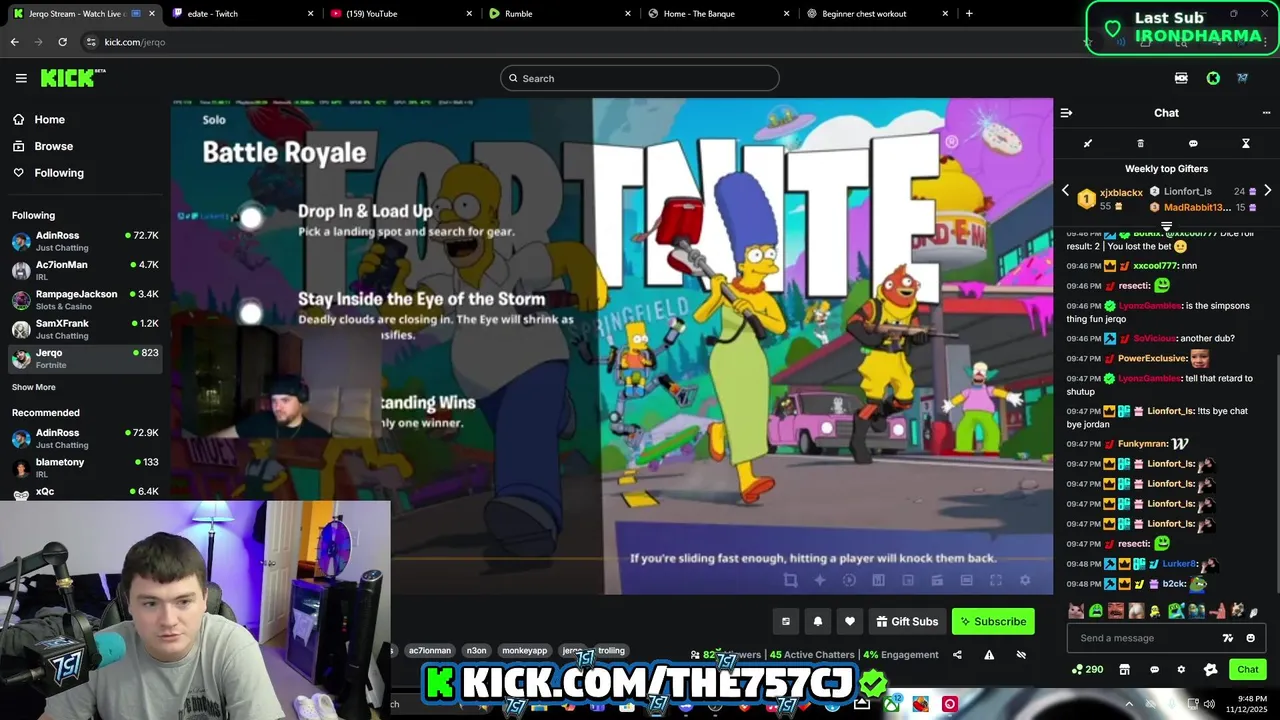Open the chat shop storefront icon
This screenshot has height=720, width=1280.
point(1124,669)
